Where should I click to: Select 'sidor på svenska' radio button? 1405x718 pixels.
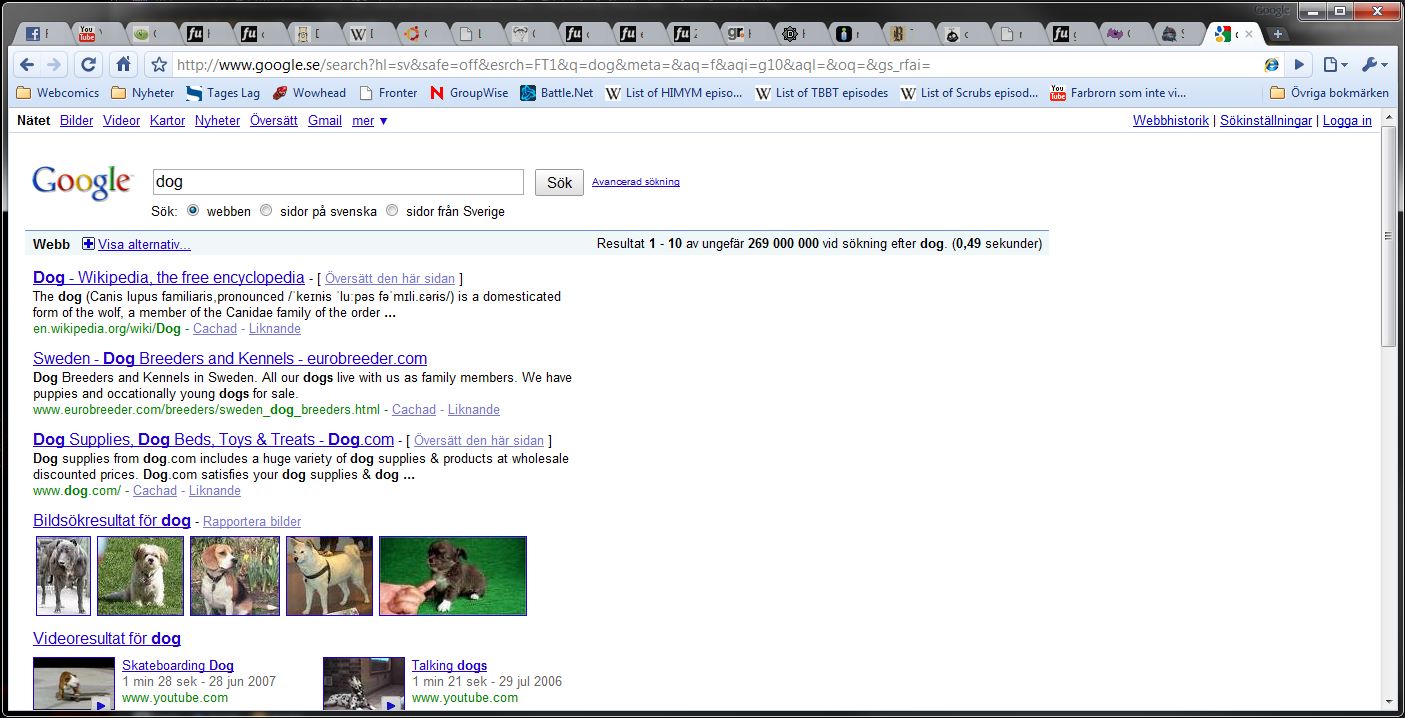pyautogui.click(x=266, y=211)
